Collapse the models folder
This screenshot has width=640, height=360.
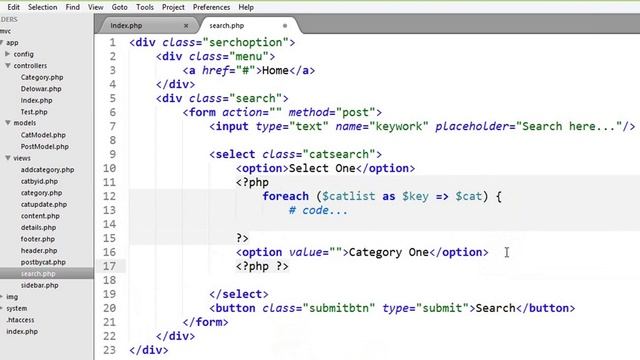(7, 122)
